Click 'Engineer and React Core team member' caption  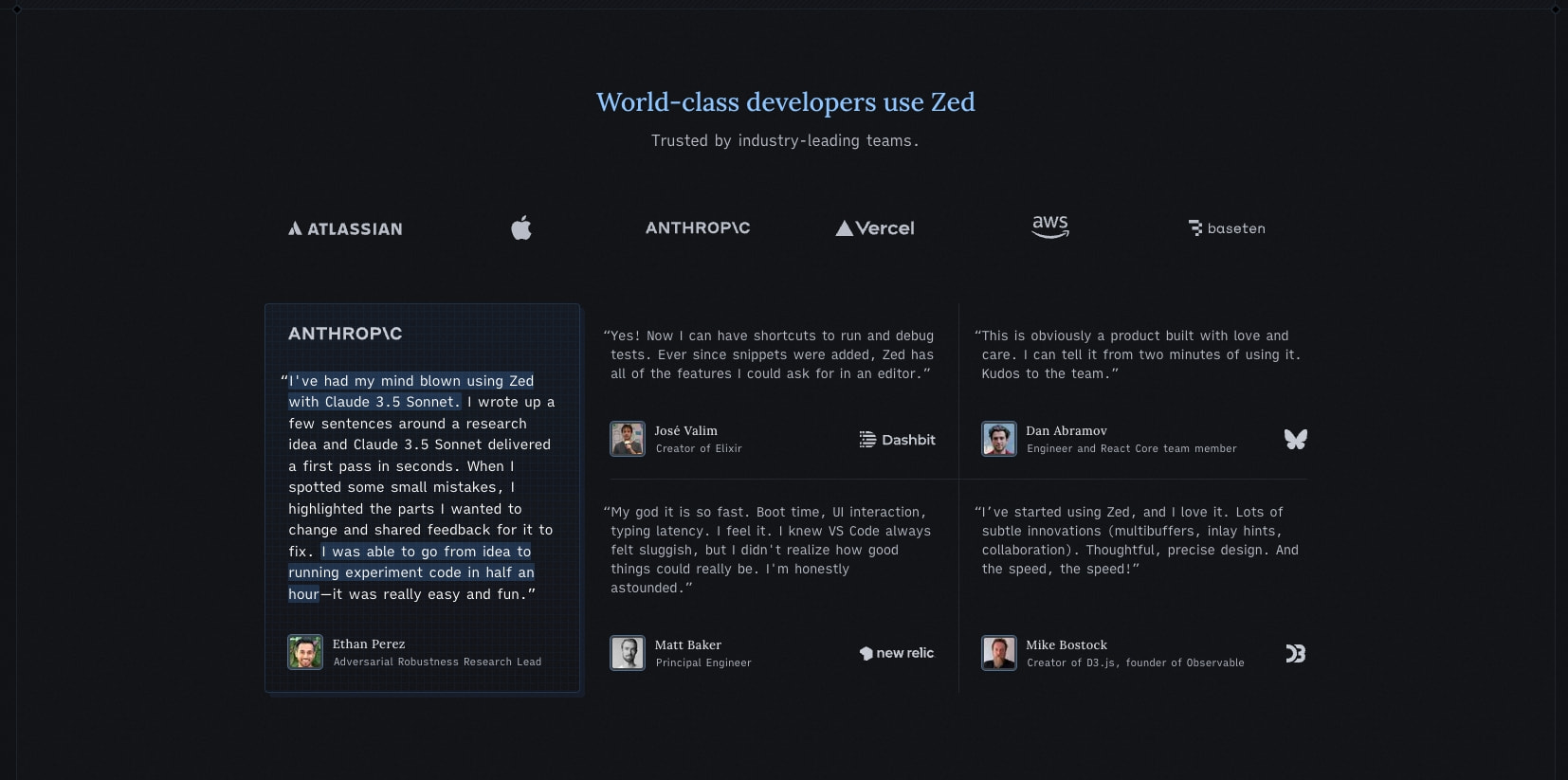coord(1132,448)
